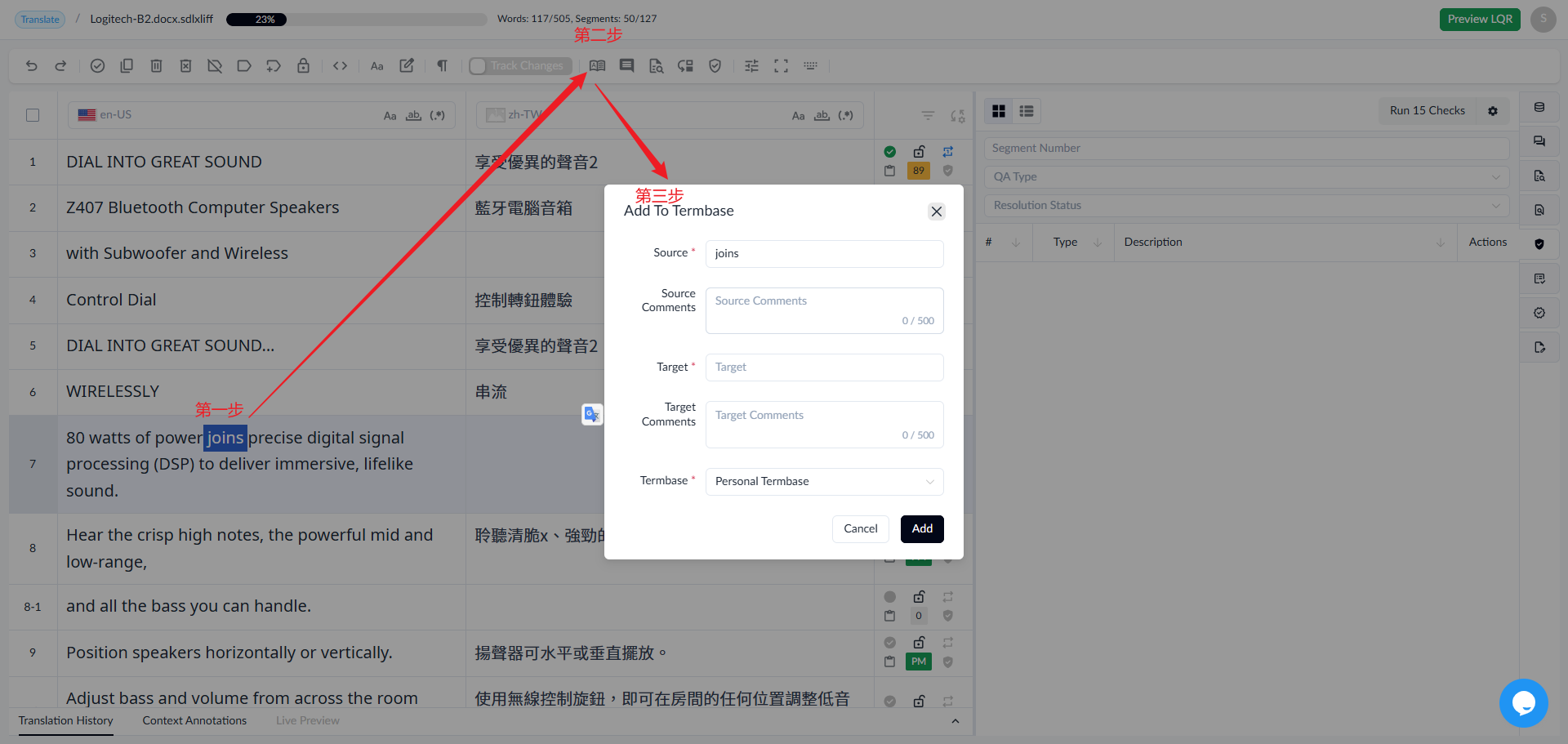Viewport: 1568px width, 744px height.
Task: Sort by Type column arrow
Action: [x=1098, y=243]
